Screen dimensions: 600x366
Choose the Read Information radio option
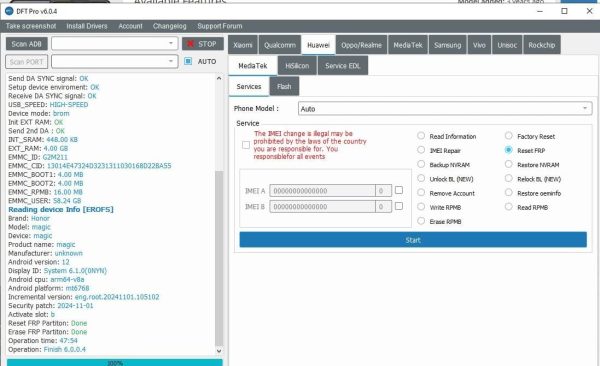point(421,136)
